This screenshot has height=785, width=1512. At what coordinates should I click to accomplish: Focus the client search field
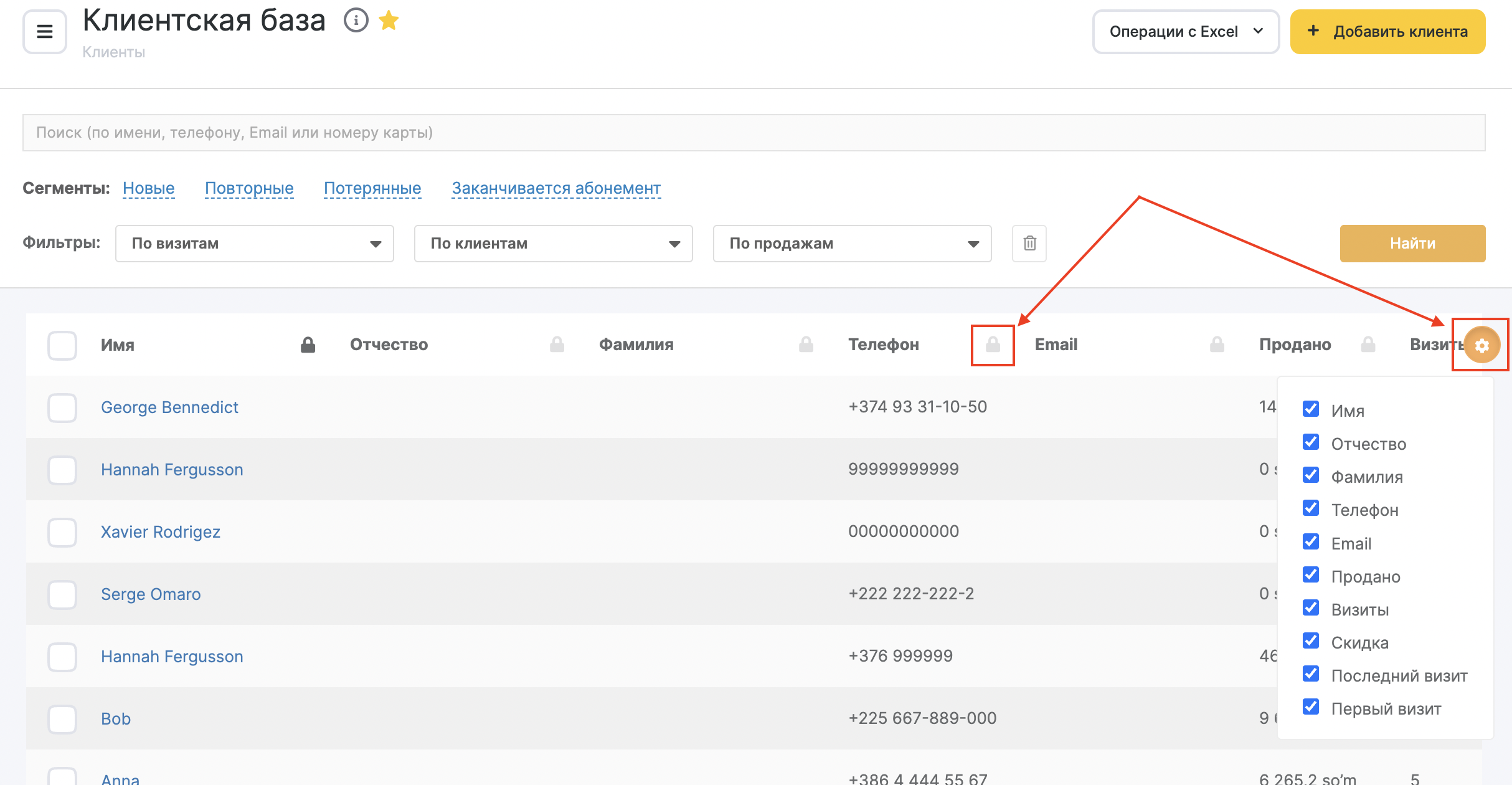pyautogui.click(x=754, y=133)
